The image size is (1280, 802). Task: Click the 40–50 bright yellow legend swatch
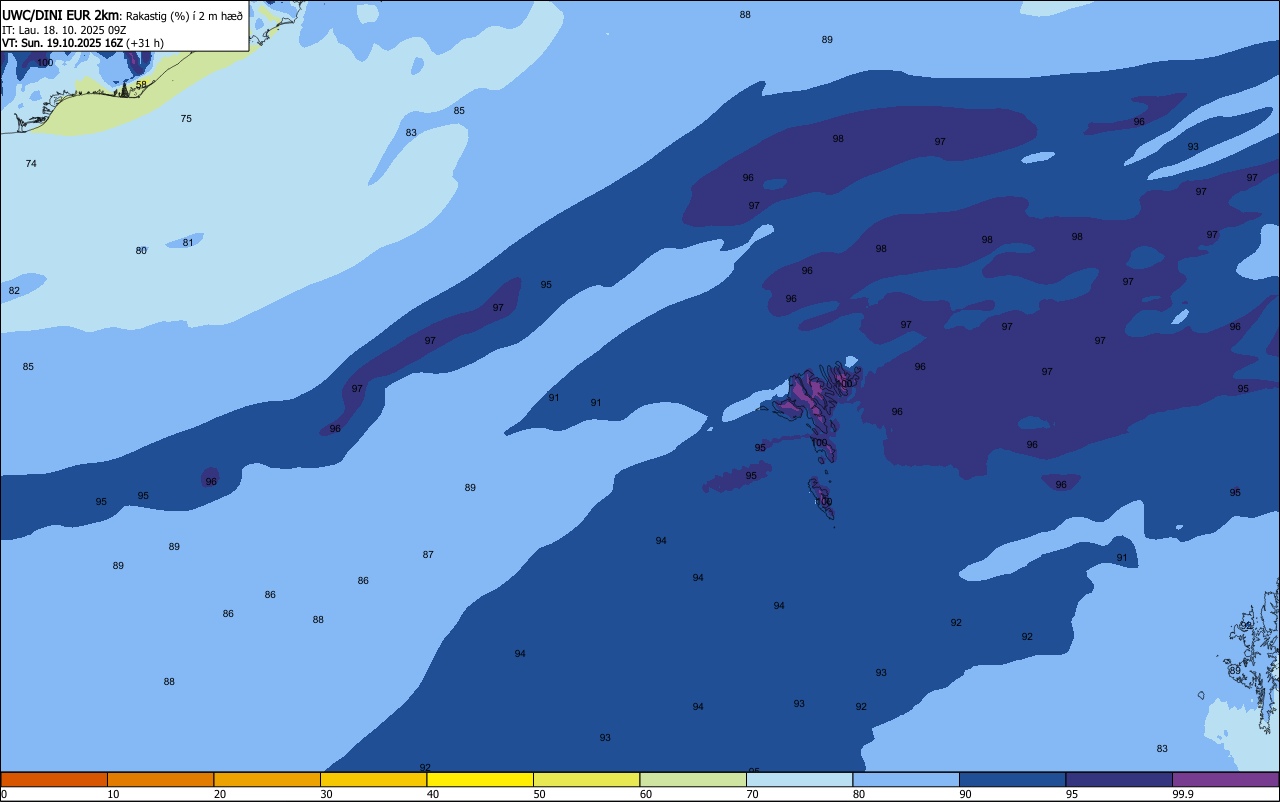coord(480,779)
